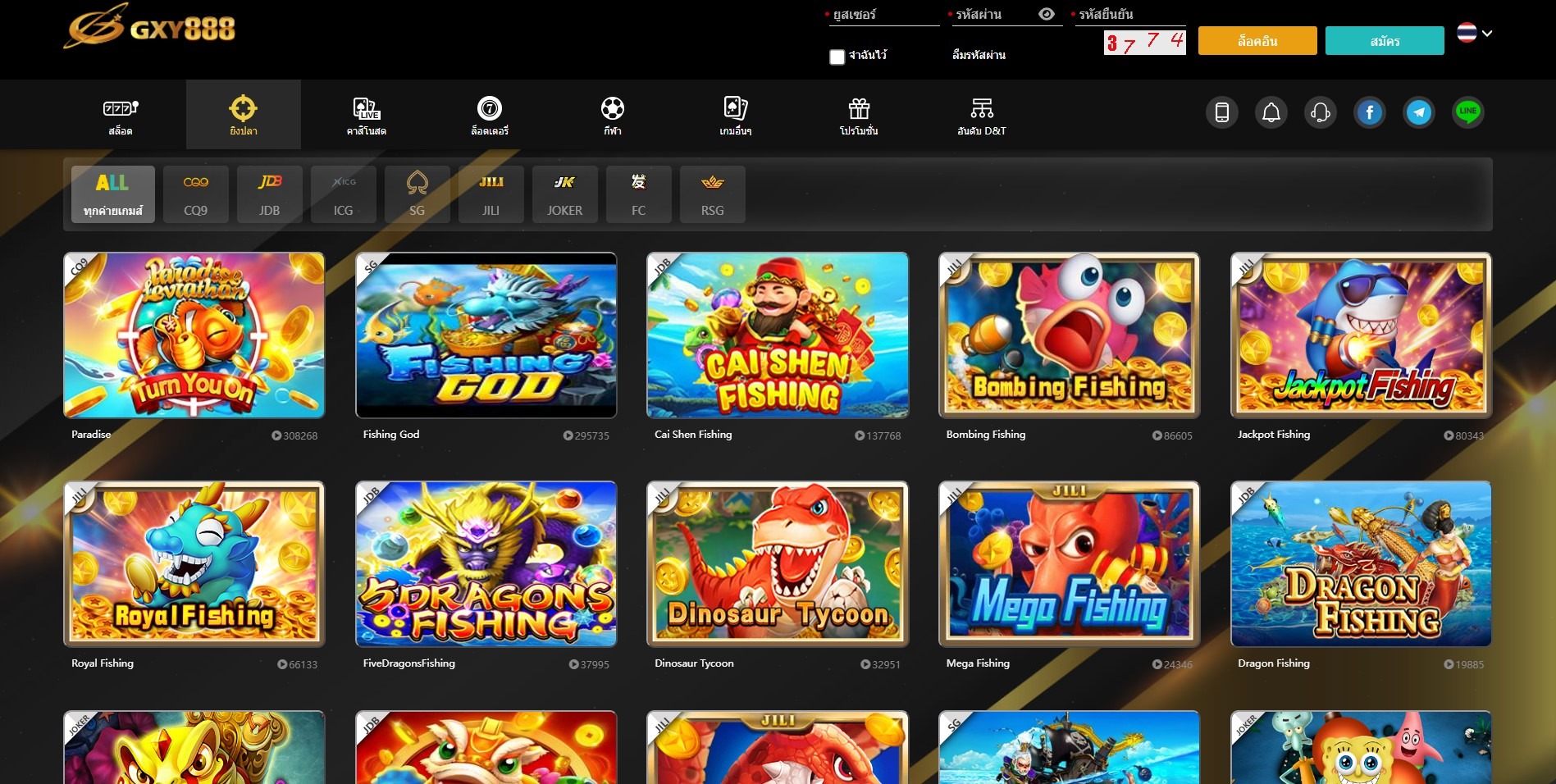Viewport: 1556px width, 784px height.
Task: Filter games by JOKER provider
Action: (565, 194)
